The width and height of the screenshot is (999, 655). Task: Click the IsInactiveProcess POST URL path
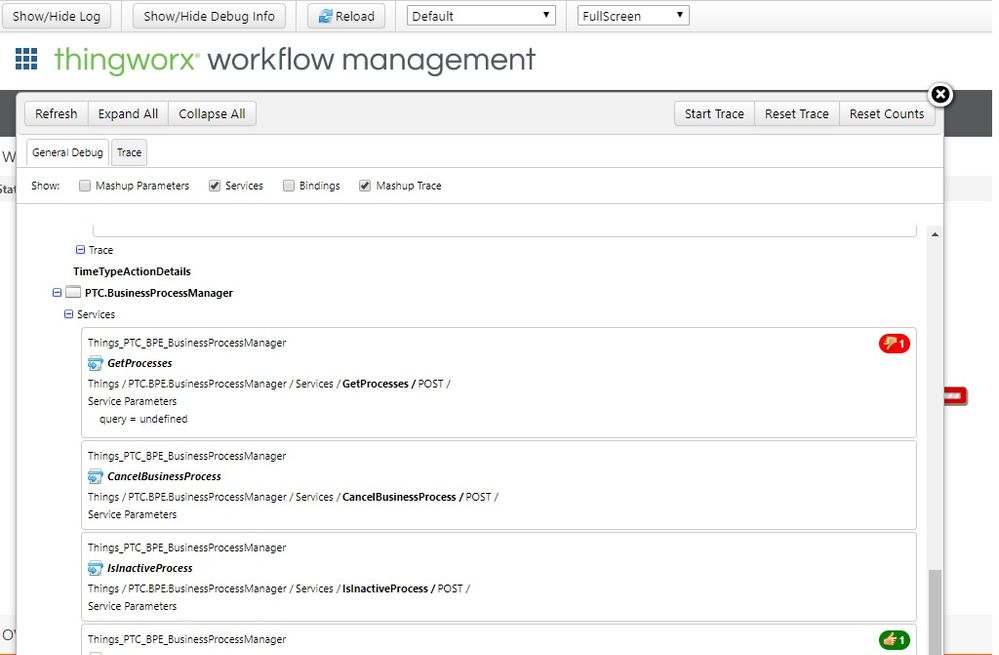point(279,588)
